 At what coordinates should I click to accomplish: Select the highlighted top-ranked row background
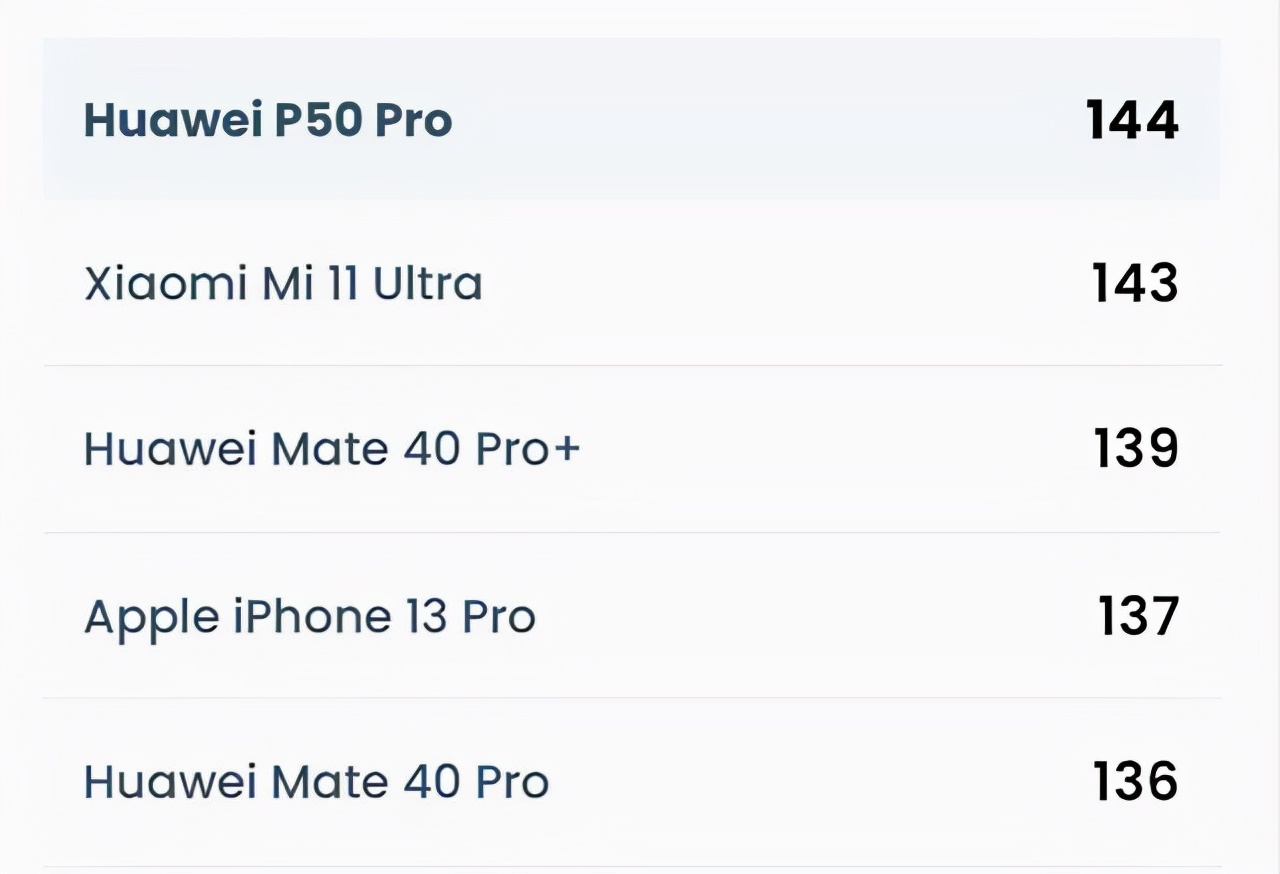(x=760, y=120)
